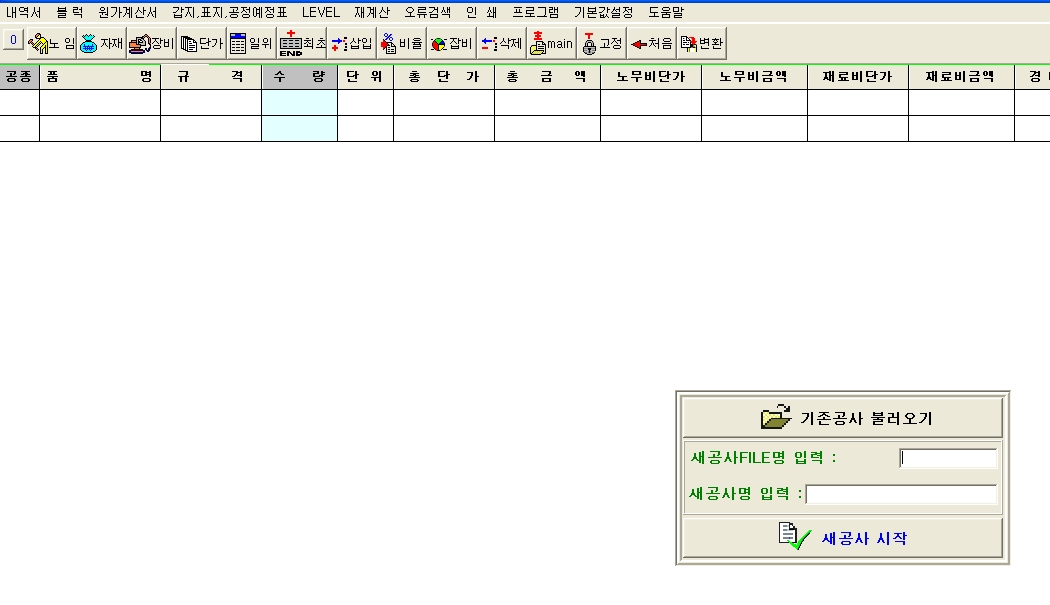The height and width of the screenshot is (605, 1050).
Task: Jump with the 최초 END toolbar icon
Action: pyautogui.click(x=302, y=44)
